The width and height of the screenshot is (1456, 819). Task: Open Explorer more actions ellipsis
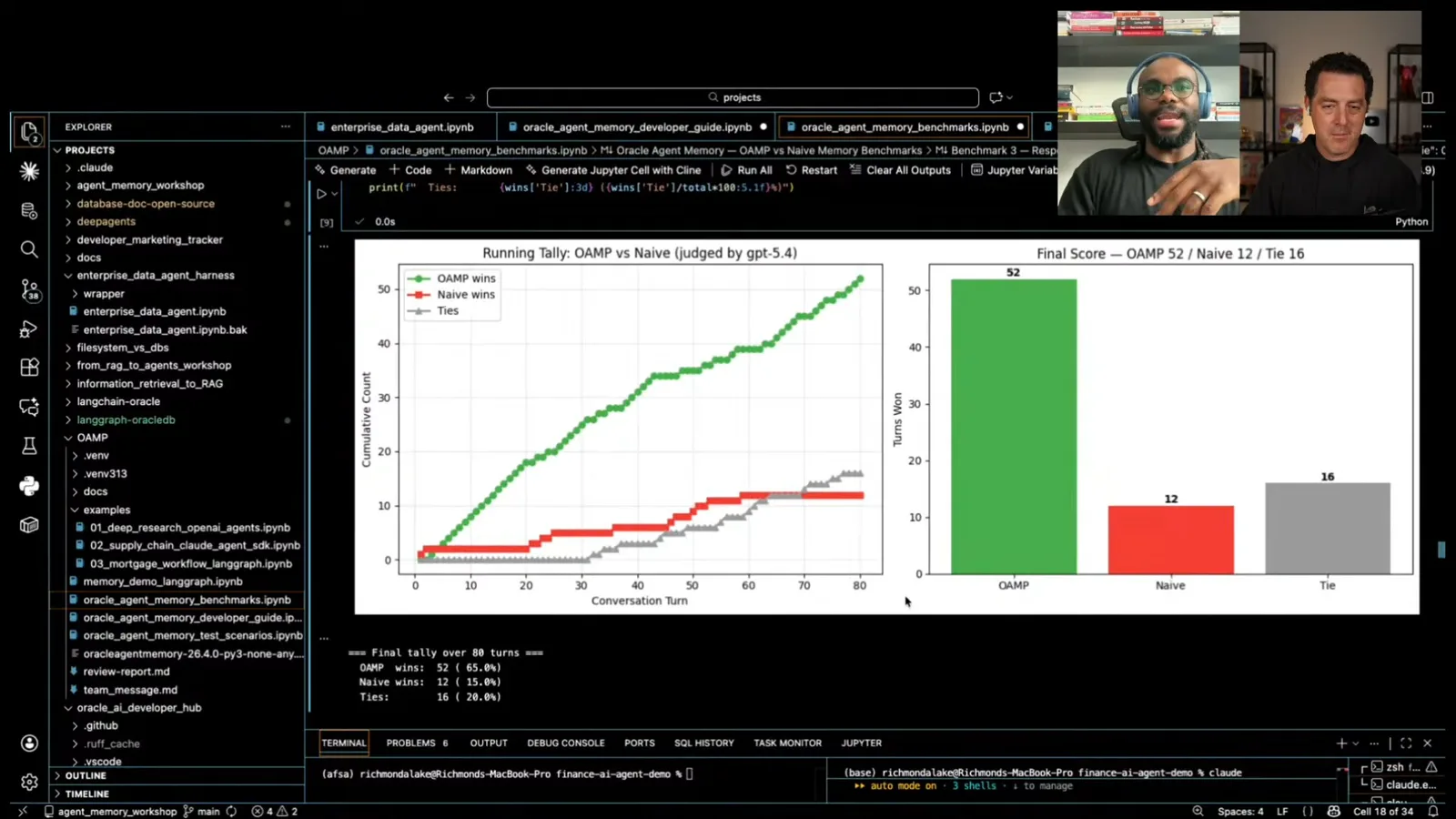pyautogui.click(x=286, y=126)
